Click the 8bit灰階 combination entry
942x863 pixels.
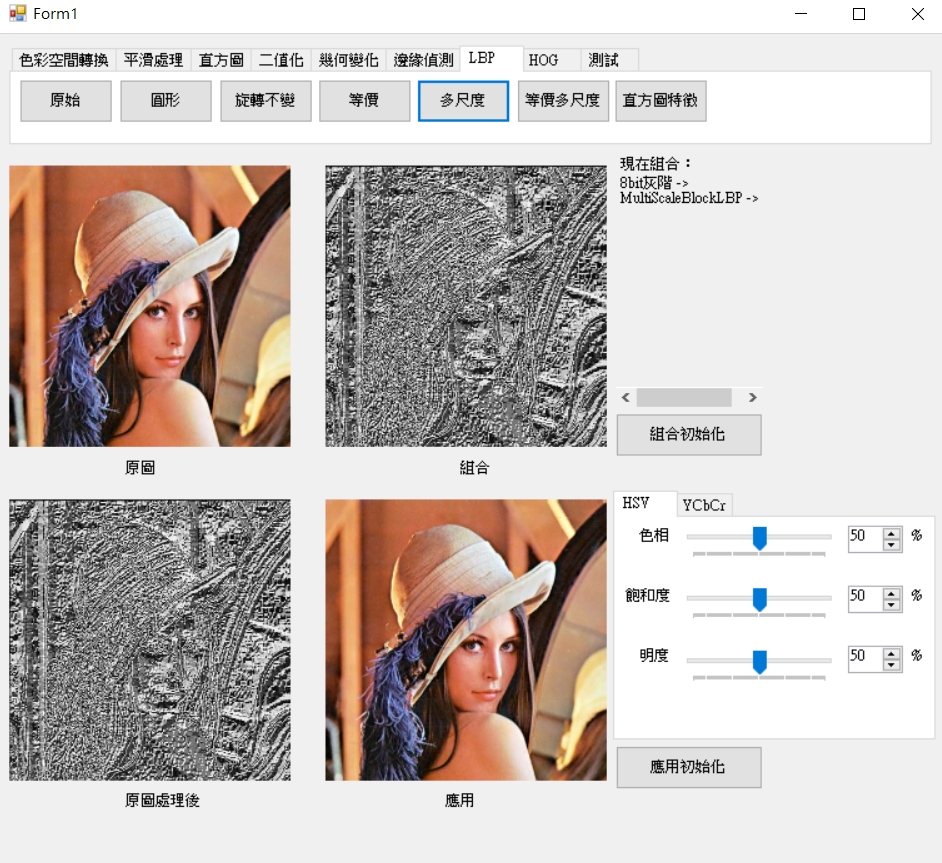654,183
